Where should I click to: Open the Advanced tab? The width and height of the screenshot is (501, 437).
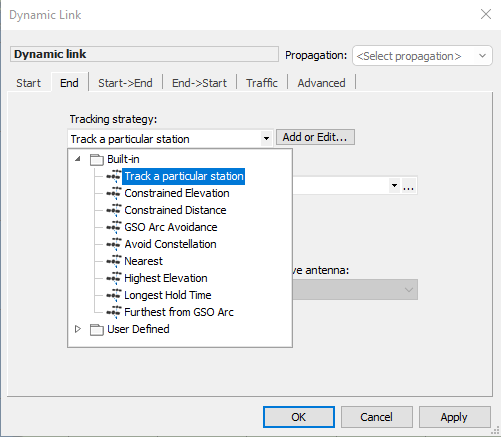click(322, 83)
